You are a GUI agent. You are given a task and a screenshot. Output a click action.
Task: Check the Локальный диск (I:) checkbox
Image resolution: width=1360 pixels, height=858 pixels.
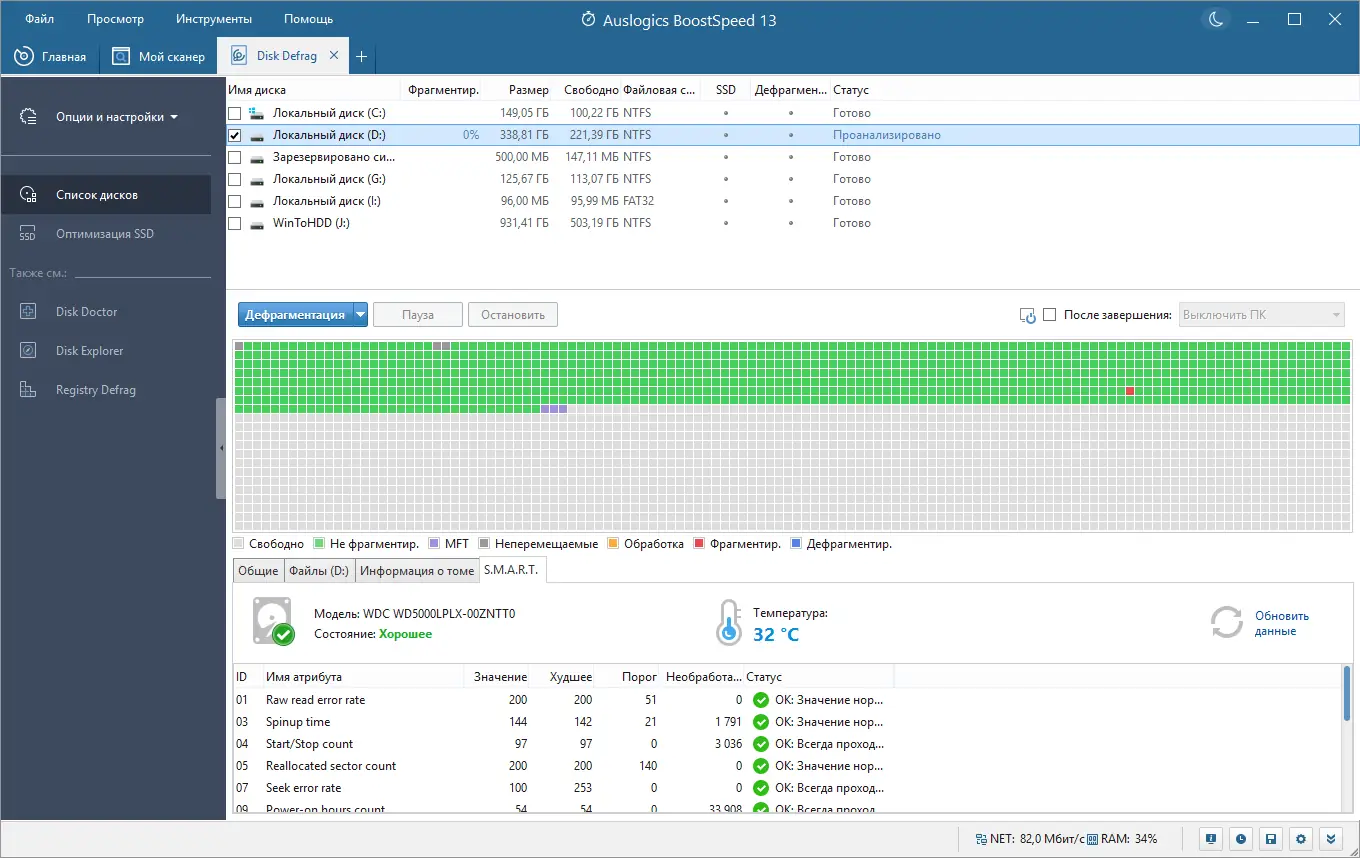[x=235, y=201]
